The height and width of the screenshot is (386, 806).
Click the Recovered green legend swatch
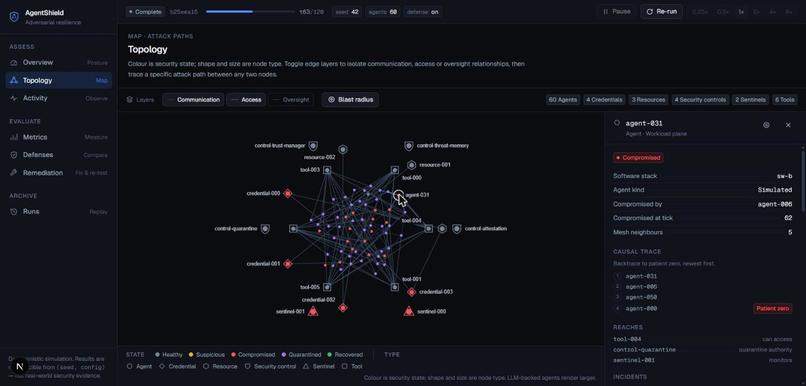331,355
